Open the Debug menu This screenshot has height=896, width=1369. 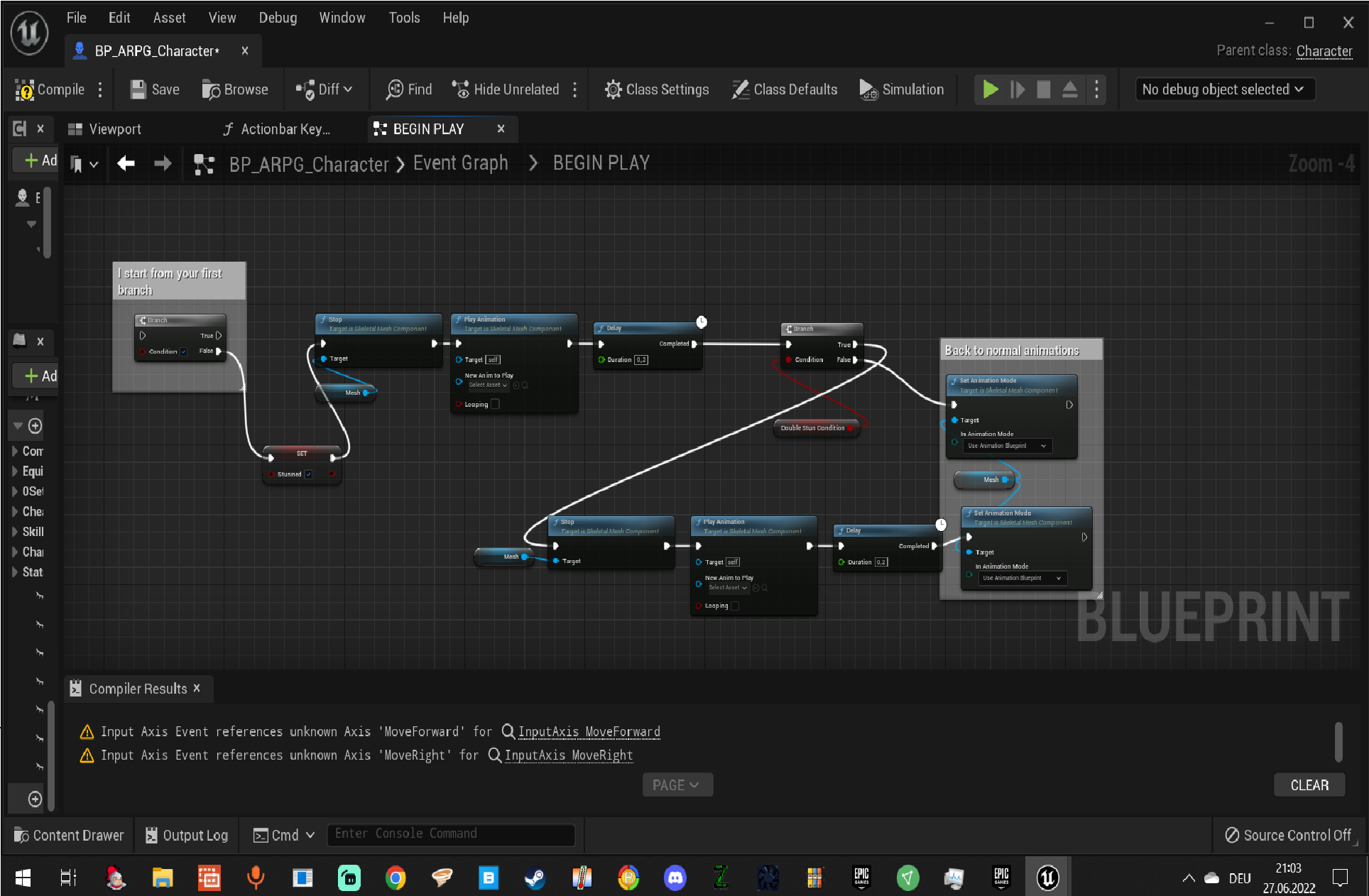coord(278,18)
